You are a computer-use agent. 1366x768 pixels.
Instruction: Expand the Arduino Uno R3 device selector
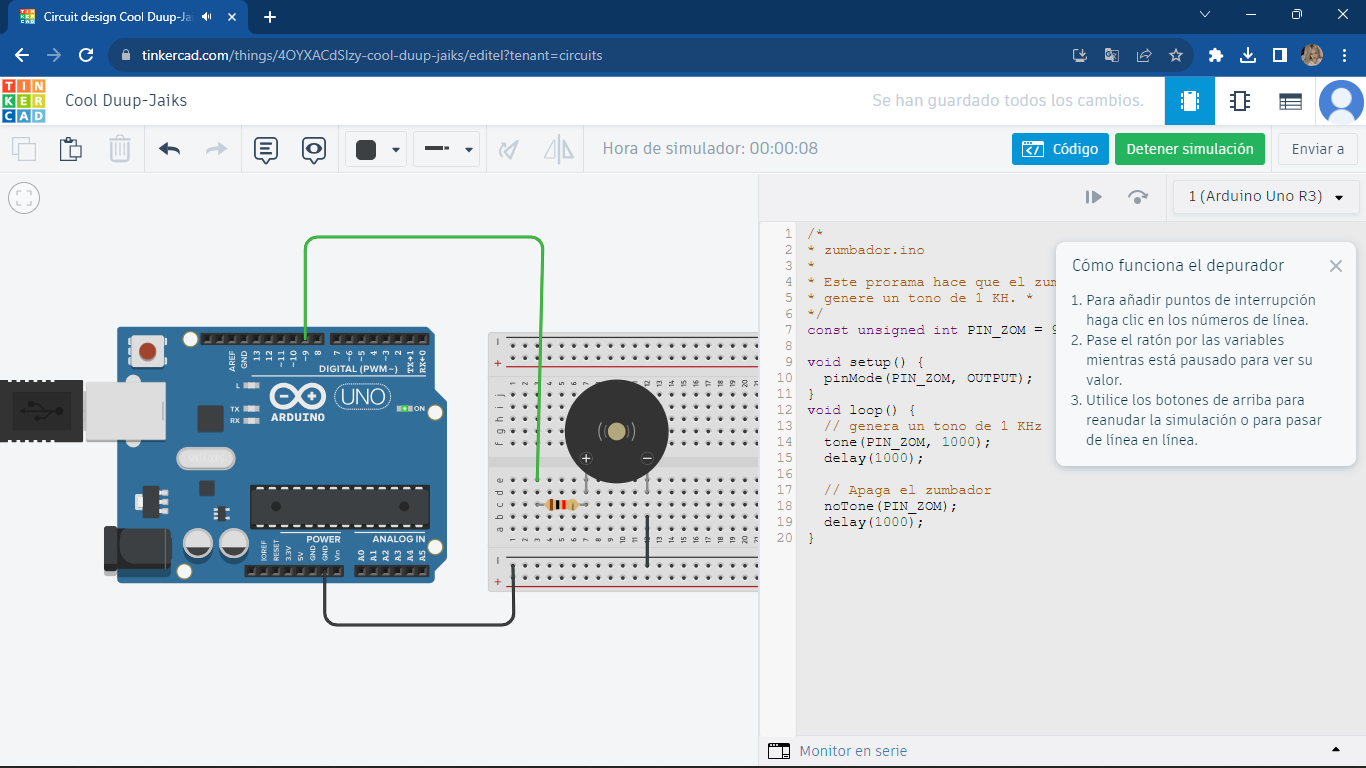pos(1266,197)
